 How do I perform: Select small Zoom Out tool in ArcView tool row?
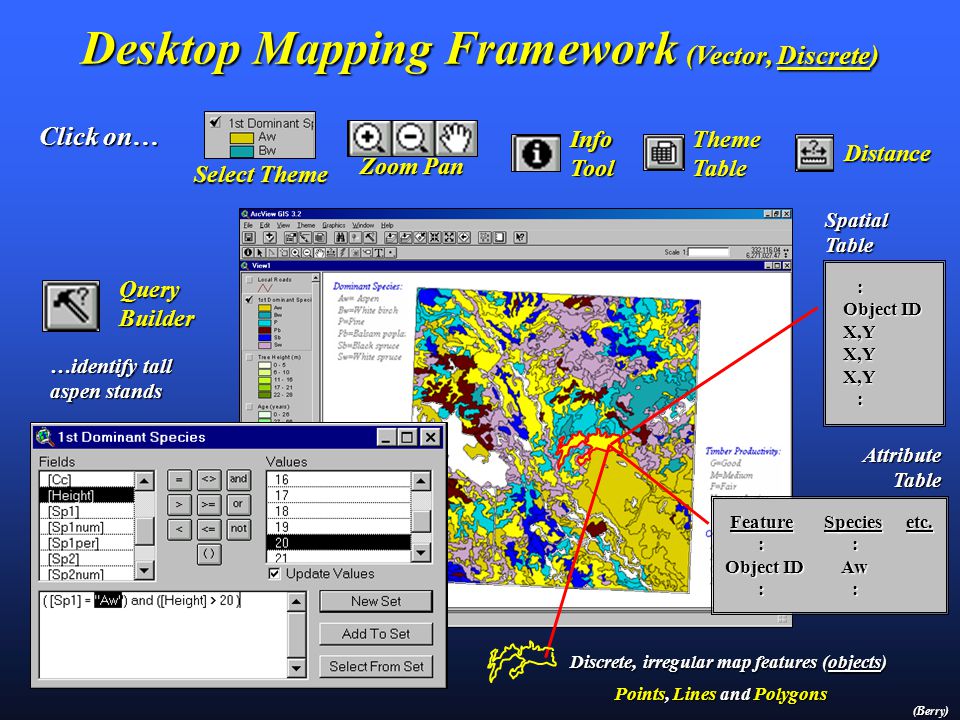point(307,253)
